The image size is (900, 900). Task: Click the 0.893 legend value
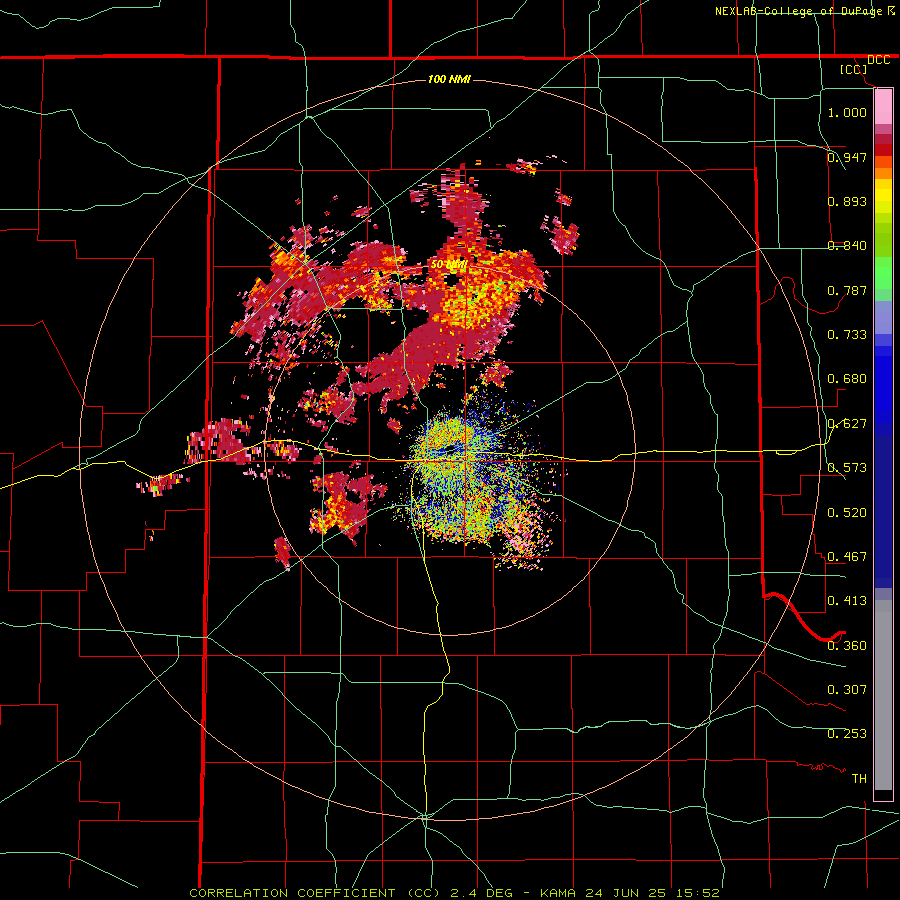[847, 201]
